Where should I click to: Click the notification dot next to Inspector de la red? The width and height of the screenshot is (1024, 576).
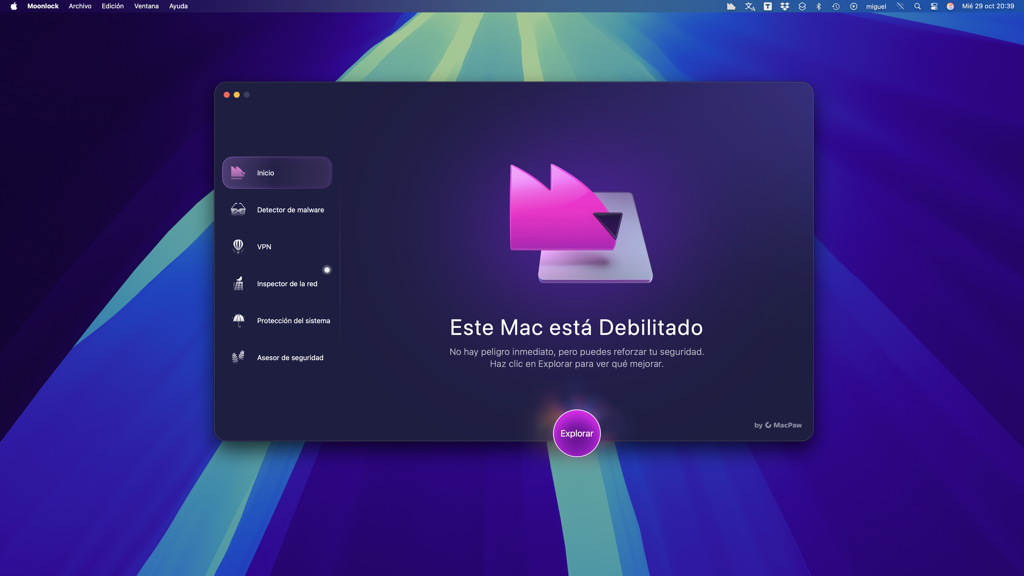[x=328, y=269]
